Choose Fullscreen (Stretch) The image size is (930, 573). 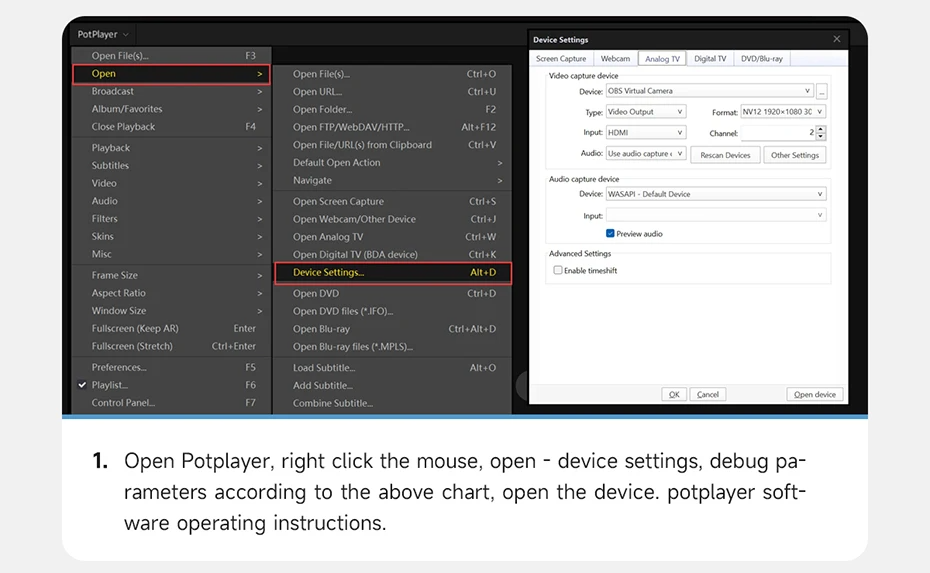click(x=172, y=346)
